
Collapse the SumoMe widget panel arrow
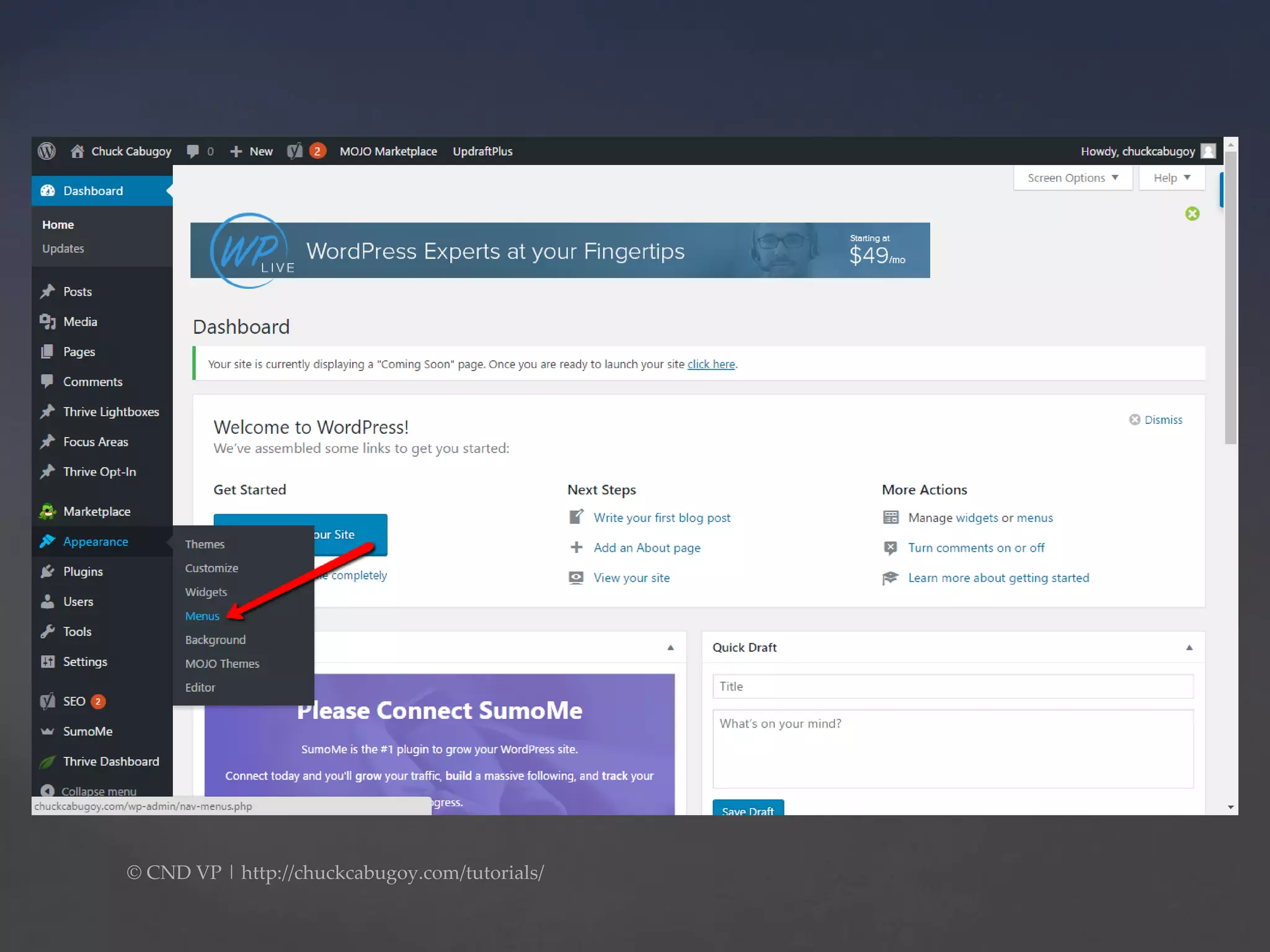[x=670, y=648]
